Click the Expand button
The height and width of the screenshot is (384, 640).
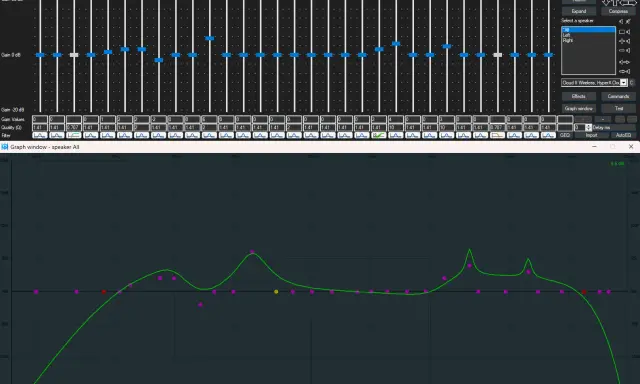(578, 11)
